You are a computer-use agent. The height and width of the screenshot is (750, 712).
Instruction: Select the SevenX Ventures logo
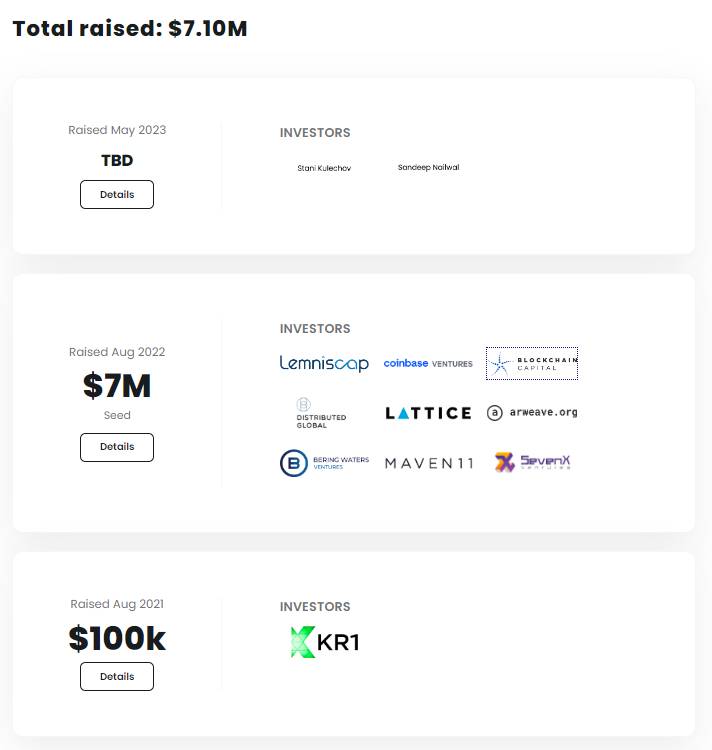click(532, 462)
